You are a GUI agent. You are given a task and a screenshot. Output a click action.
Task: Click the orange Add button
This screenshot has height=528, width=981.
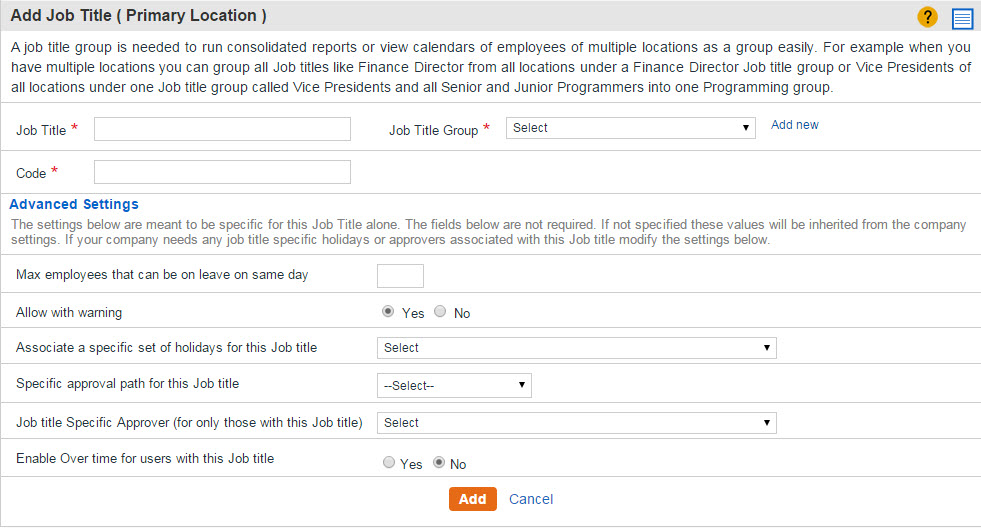pos(472,499)
